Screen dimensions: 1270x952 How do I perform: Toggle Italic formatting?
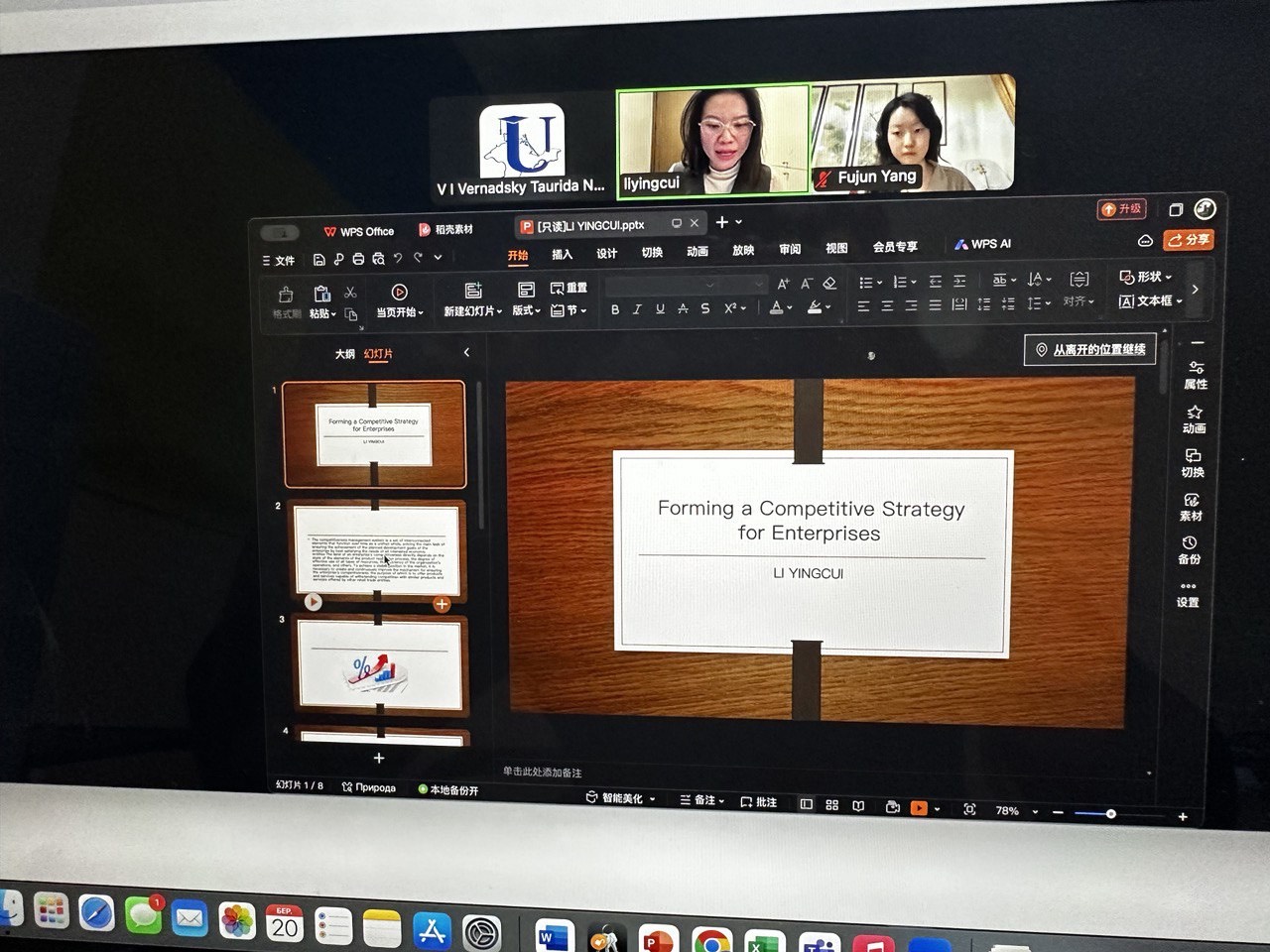pos(637,309)
